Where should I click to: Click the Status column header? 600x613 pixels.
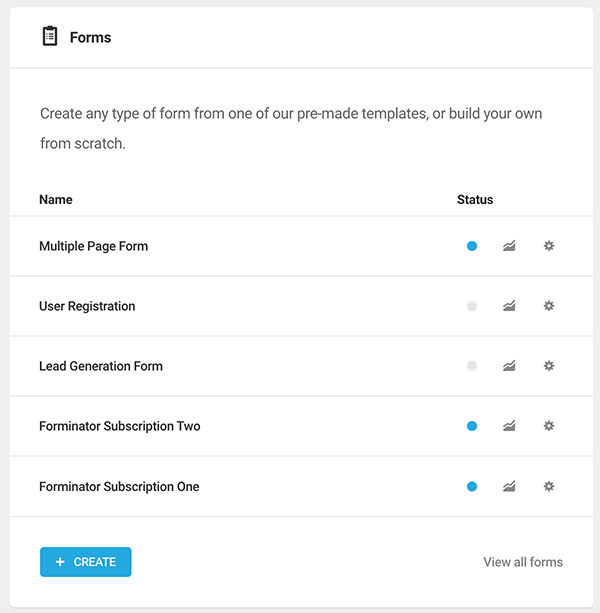coord(475,199)
